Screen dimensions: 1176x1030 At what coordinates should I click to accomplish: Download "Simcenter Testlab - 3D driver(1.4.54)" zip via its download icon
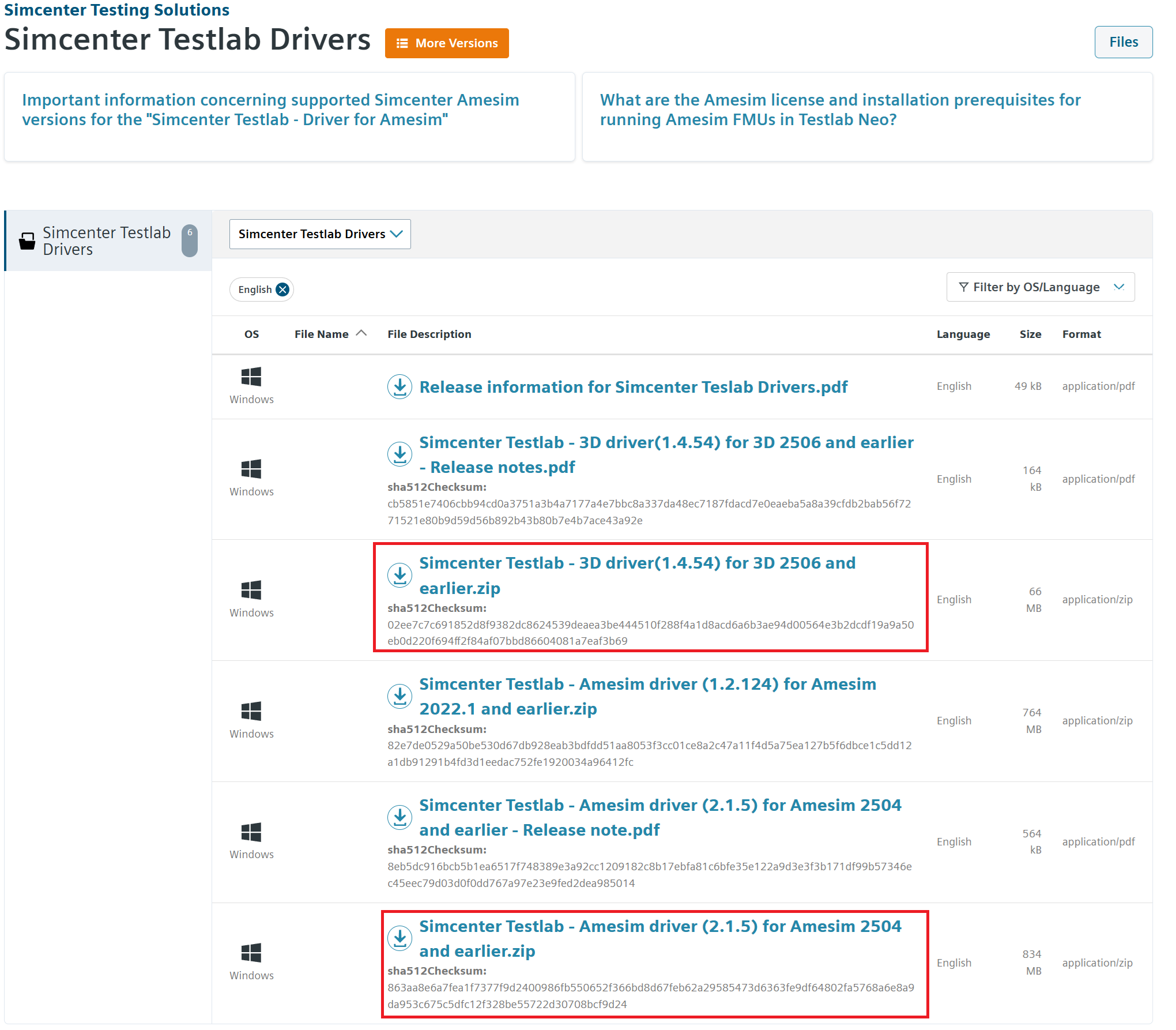click(x=399, y=575)
